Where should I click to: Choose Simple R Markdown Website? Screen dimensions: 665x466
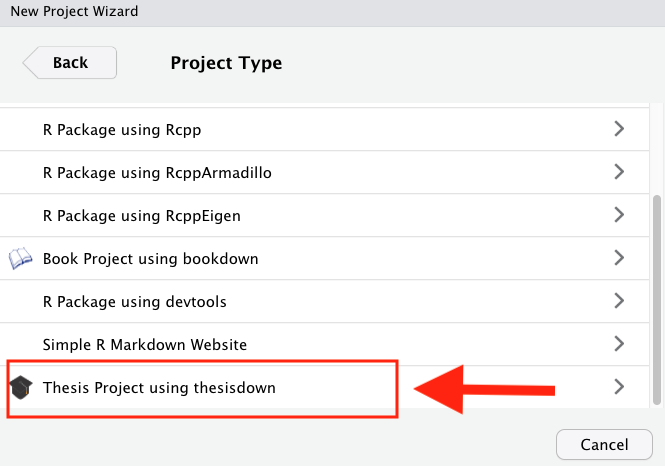pyautogui.click(x=324, y=344)
